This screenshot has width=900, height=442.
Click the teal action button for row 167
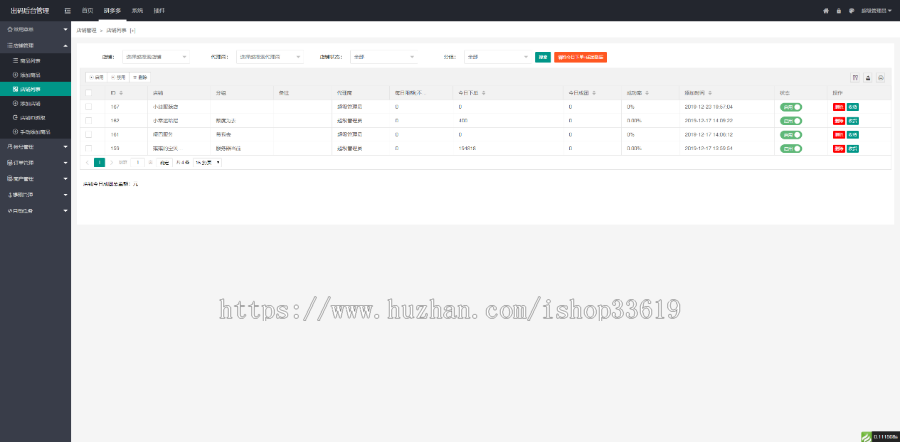853,107
